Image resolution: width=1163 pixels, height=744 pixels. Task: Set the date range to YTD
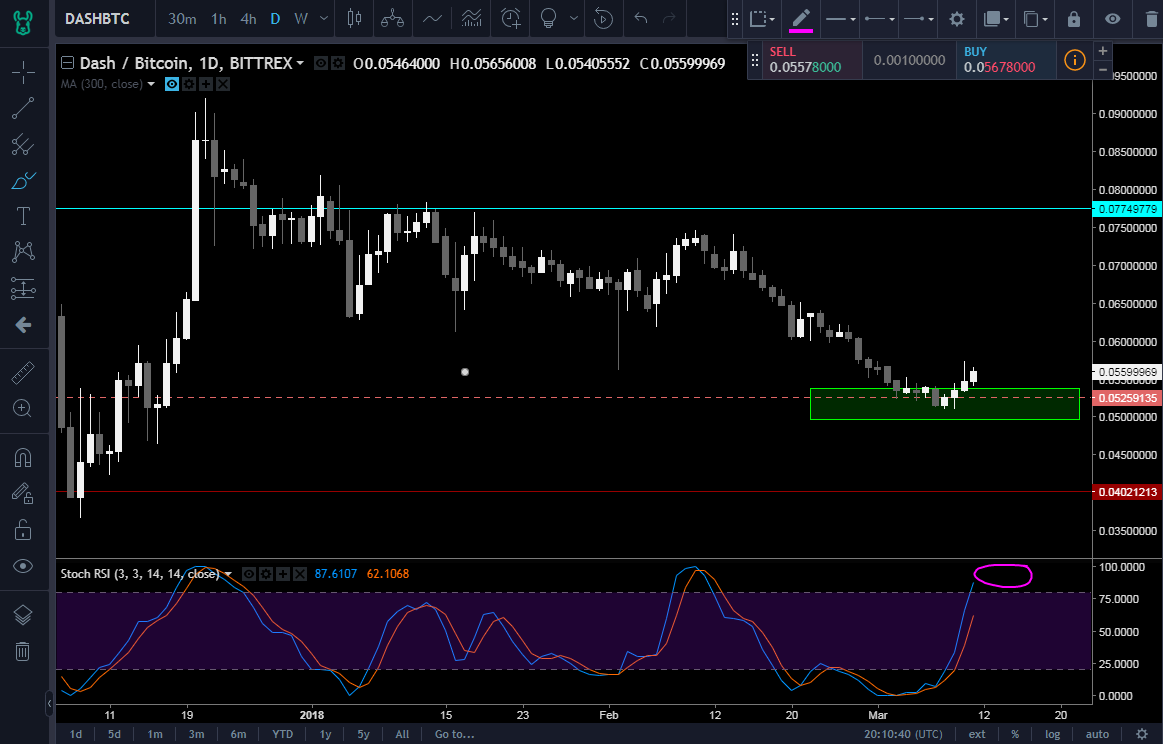point(283,734)
